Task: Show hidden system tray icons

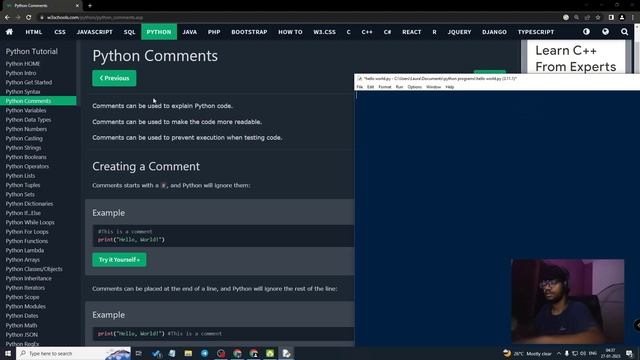Action: coord(559,353)
